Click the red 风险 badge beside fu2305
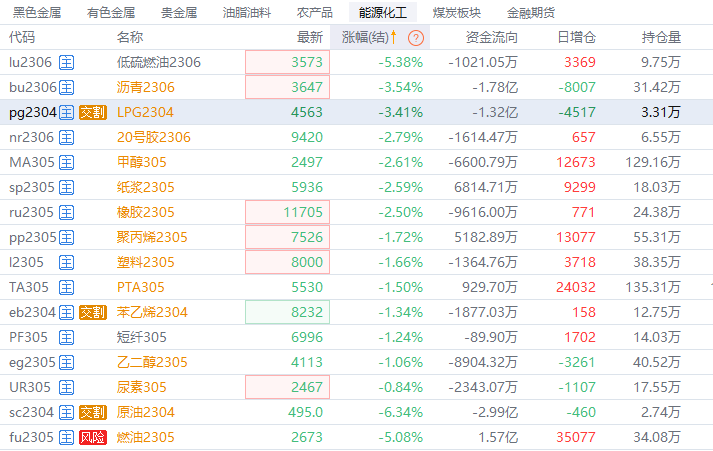The image size is (713, 451). (x=93, y=437)
